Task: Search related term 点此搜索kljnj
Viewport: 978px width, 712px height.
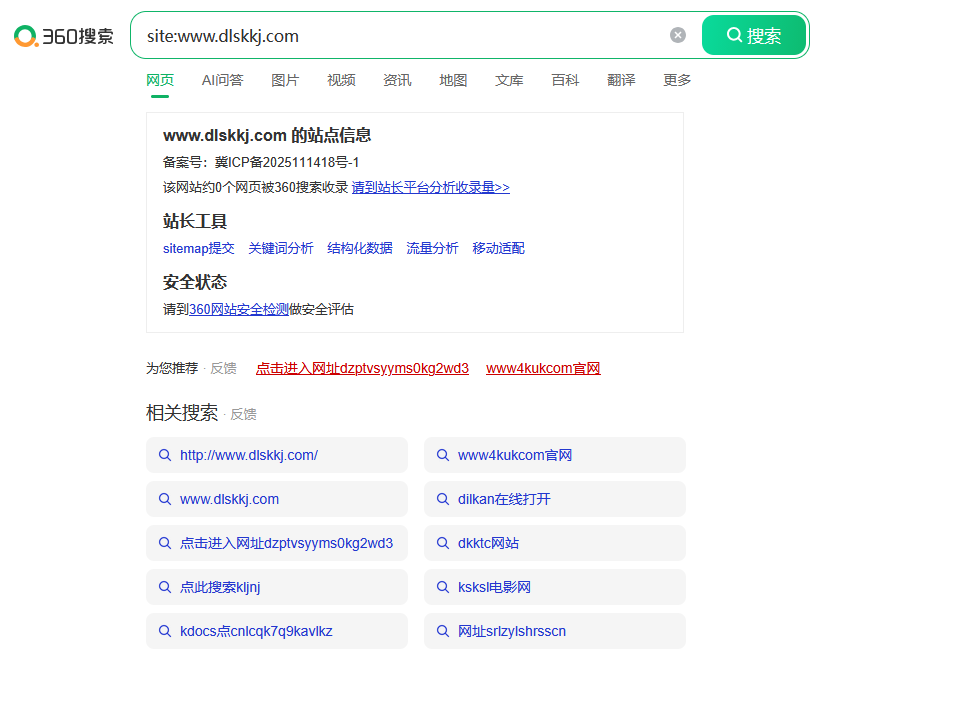Action: [277, 587]
